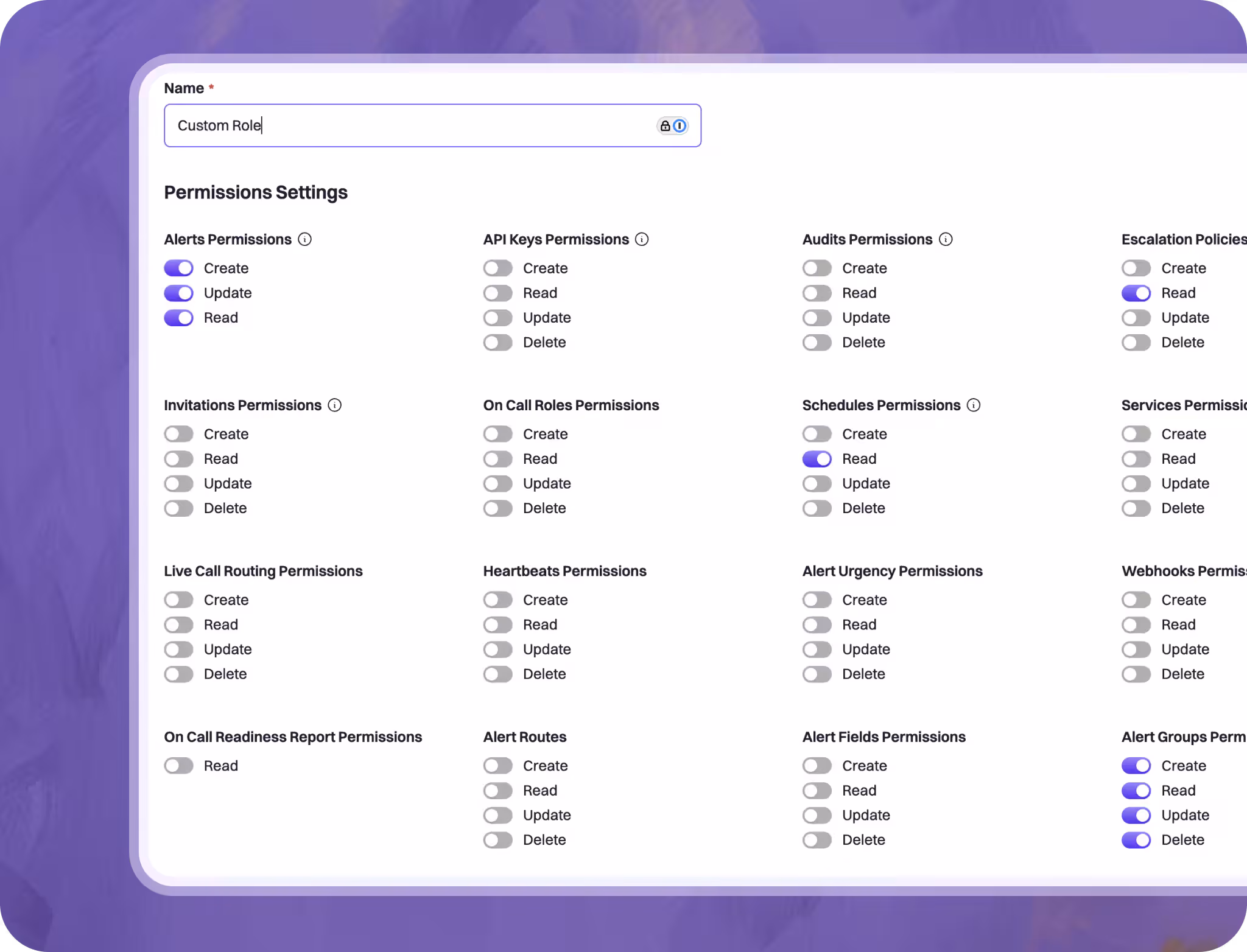1247x952 pixels.
Task: Turn off Schedules Read toggle
Action: click(x=817, y=459)
